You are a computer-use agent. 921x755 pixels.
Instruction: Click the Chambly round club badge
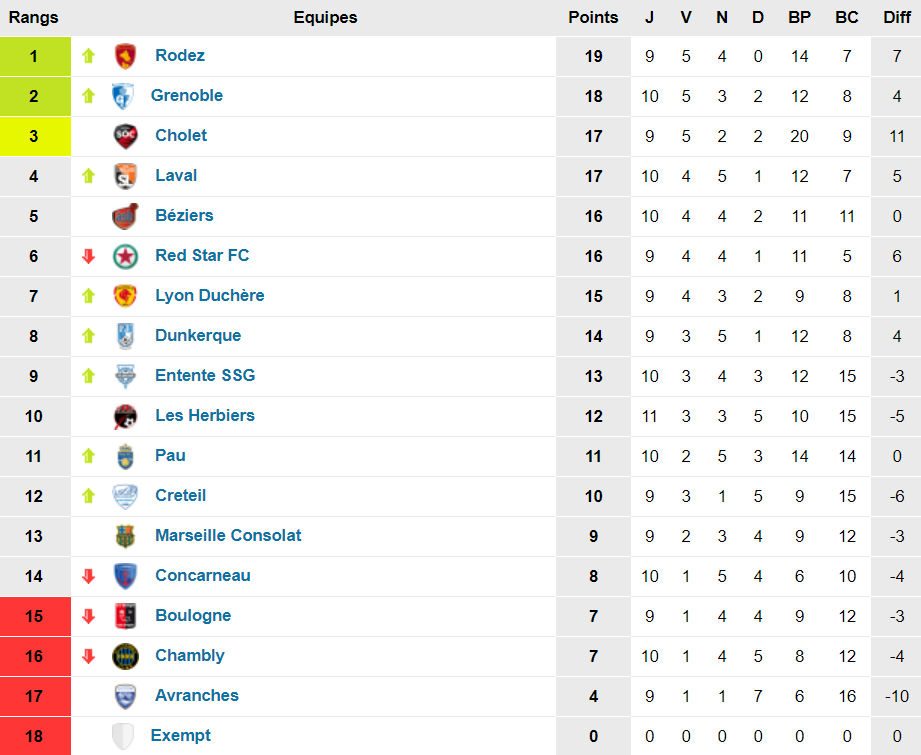(125, 656)
